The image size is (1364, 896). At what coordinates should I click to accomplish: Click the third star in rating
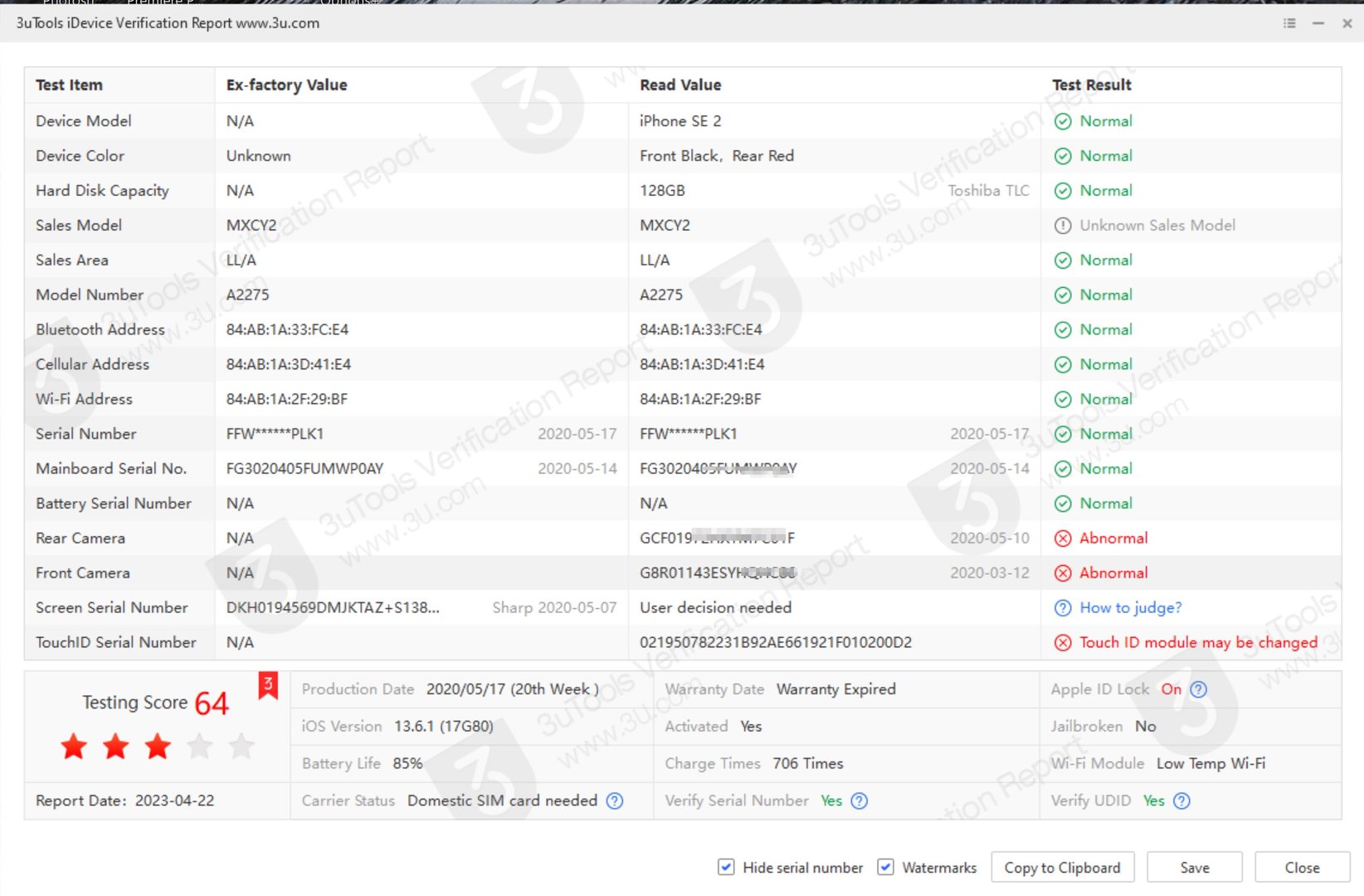click(158, 747)
